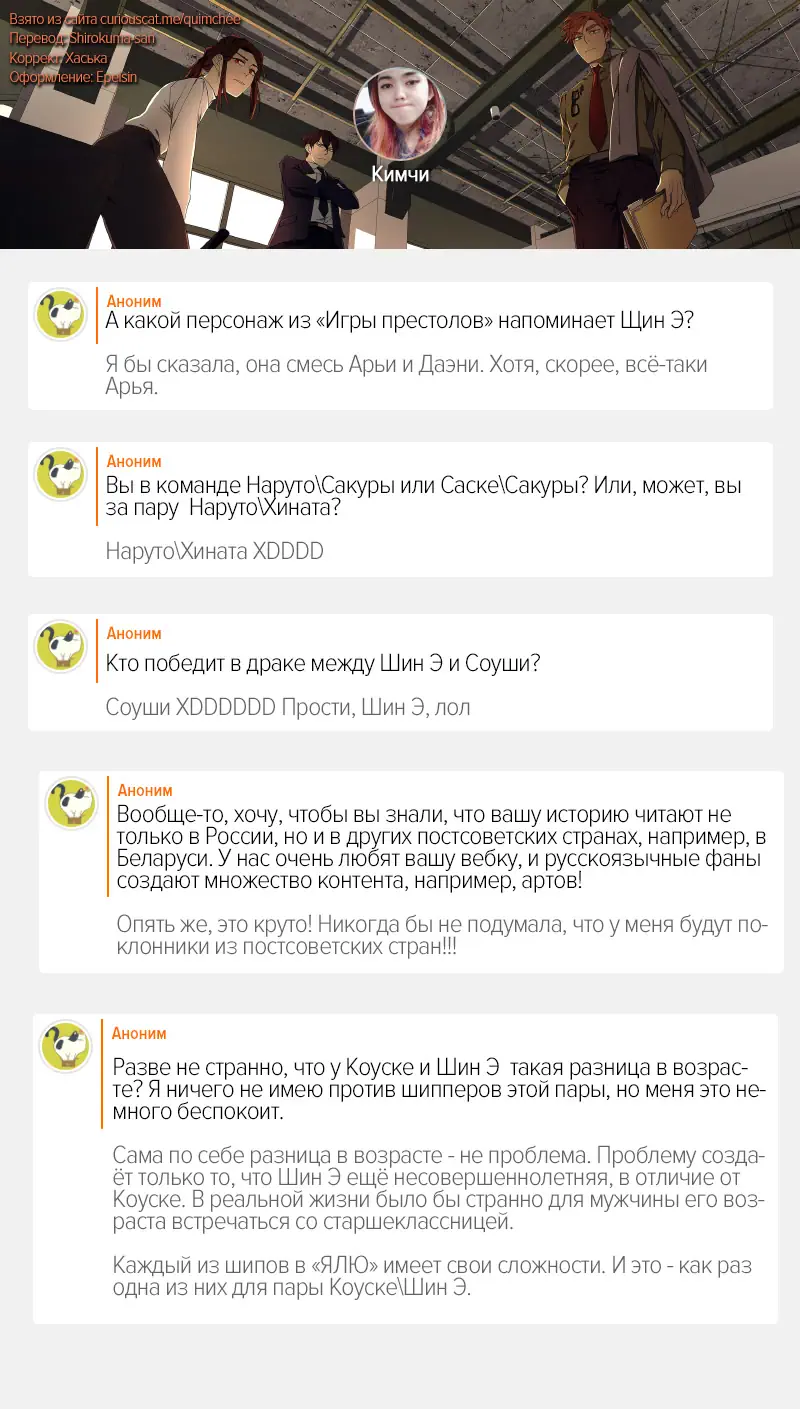Click the Кимчи username under the avatar
Image resolution: width=800 pixels, height=1409 pixels.
pos(400,174)
